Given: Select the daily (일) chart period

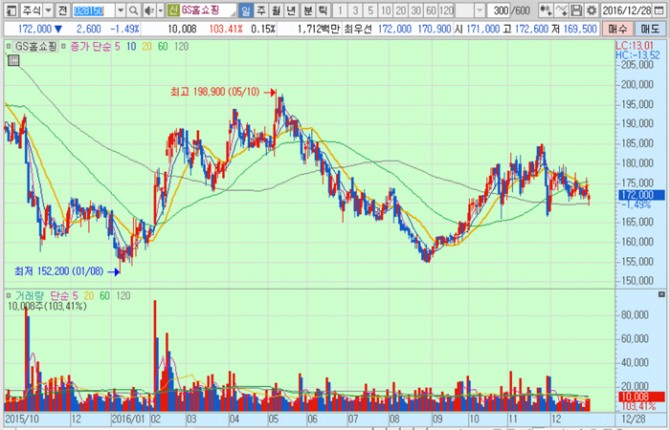Looking at the screenshot, I should pos(246,9).
